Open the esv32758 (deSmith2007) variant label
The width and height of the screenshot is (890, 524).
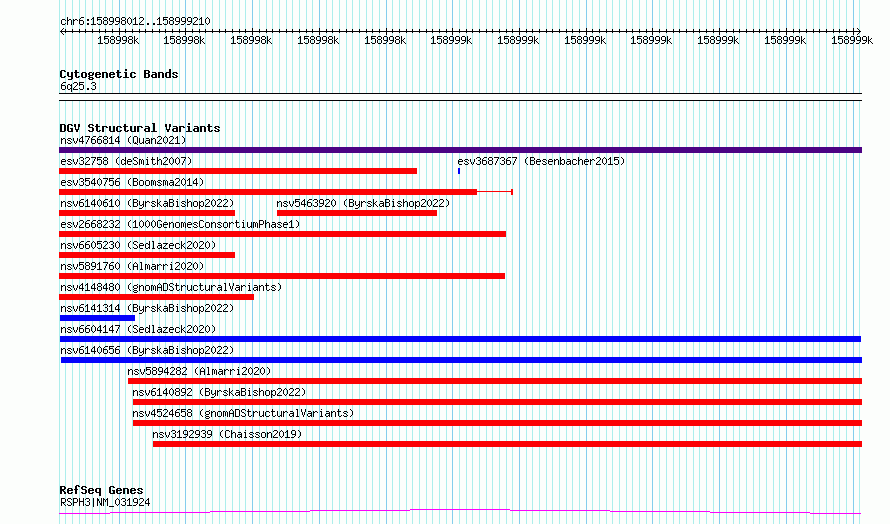tap(126, 161)
